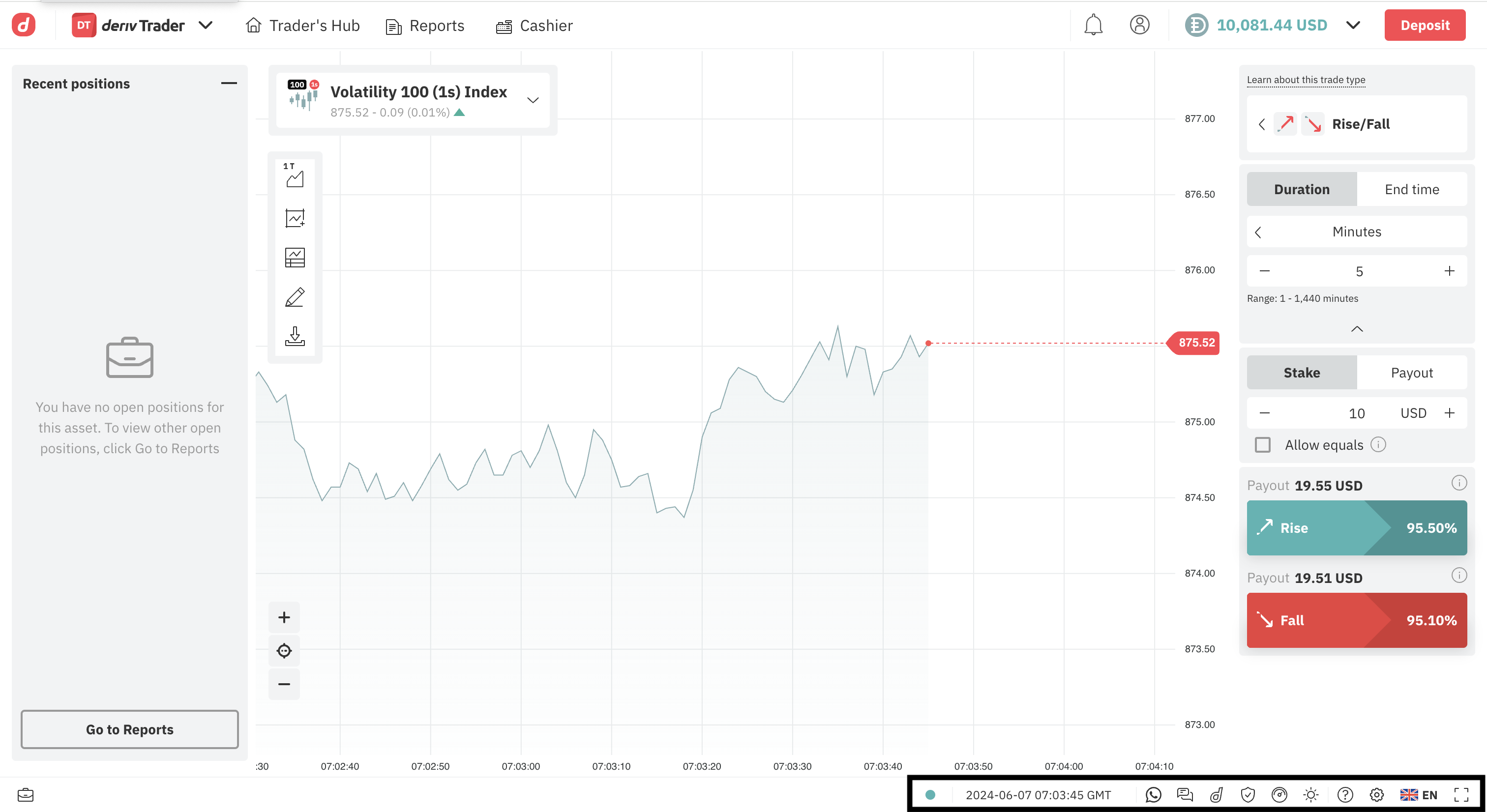Expand the account balance dropdown

point(1353,26)
